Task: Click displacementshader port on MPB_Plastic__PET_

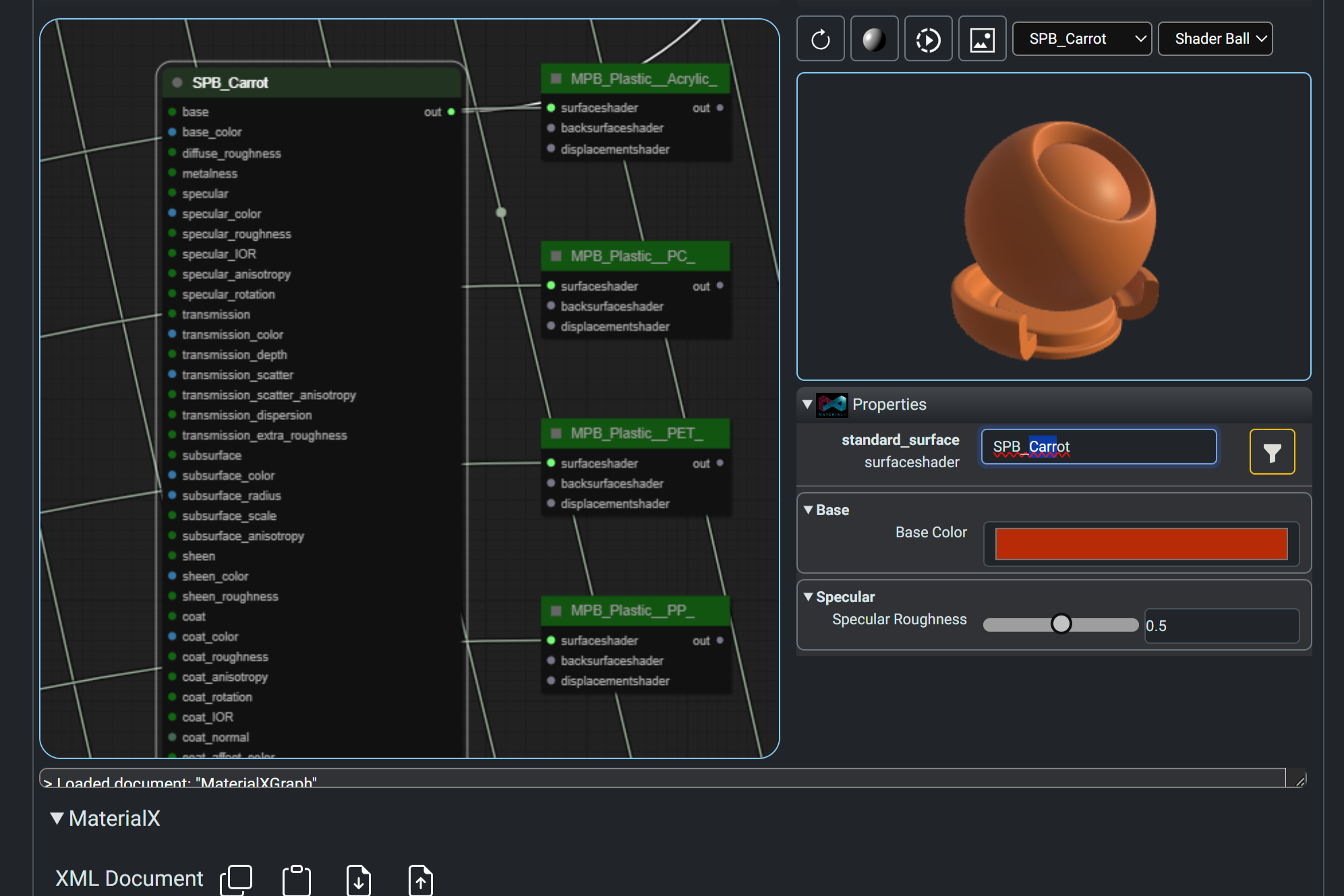Action: click(x=551, y=504)
